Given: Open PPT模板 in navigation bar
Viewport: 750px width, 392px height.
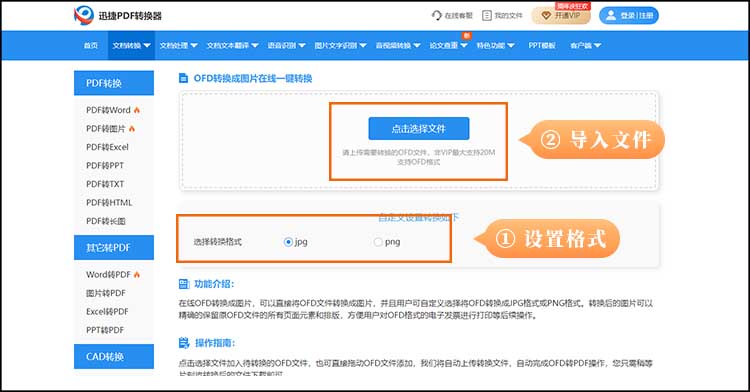Looking at the screenshot, I should coord(542,45).
